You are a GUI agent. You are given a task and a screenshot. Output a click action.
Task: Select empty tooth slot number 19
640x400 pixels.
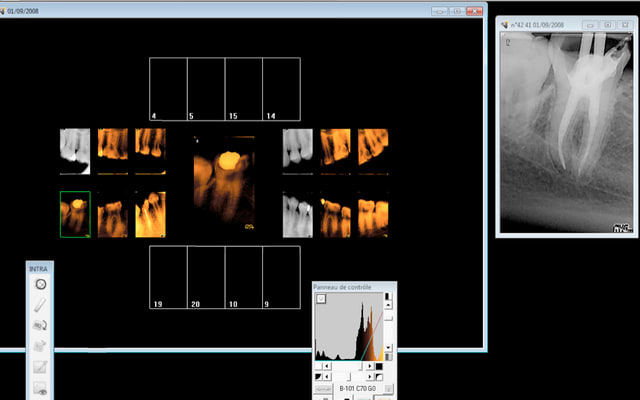168,277
